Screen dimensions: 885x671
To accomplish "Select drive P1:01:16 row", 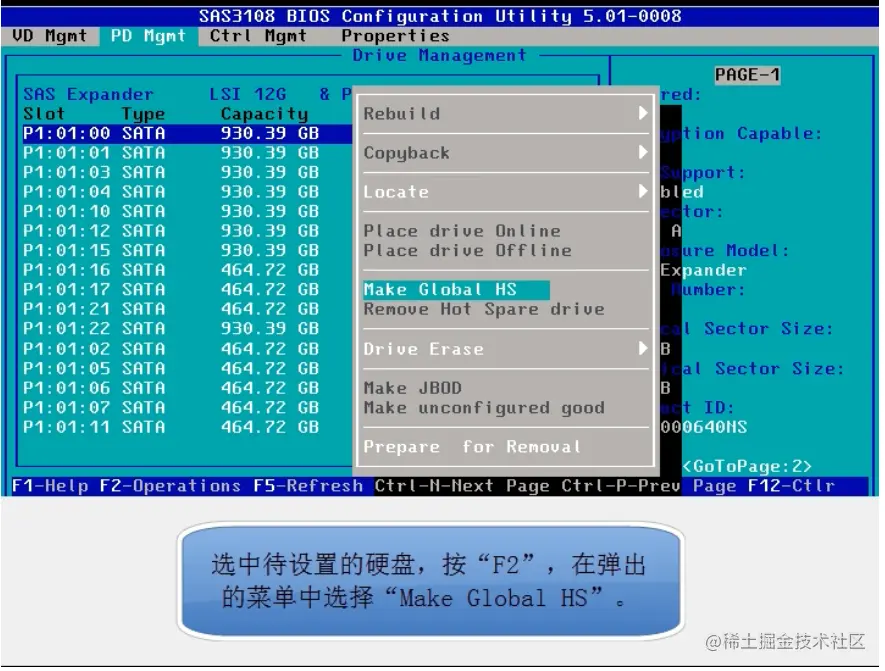I will 186,270.
